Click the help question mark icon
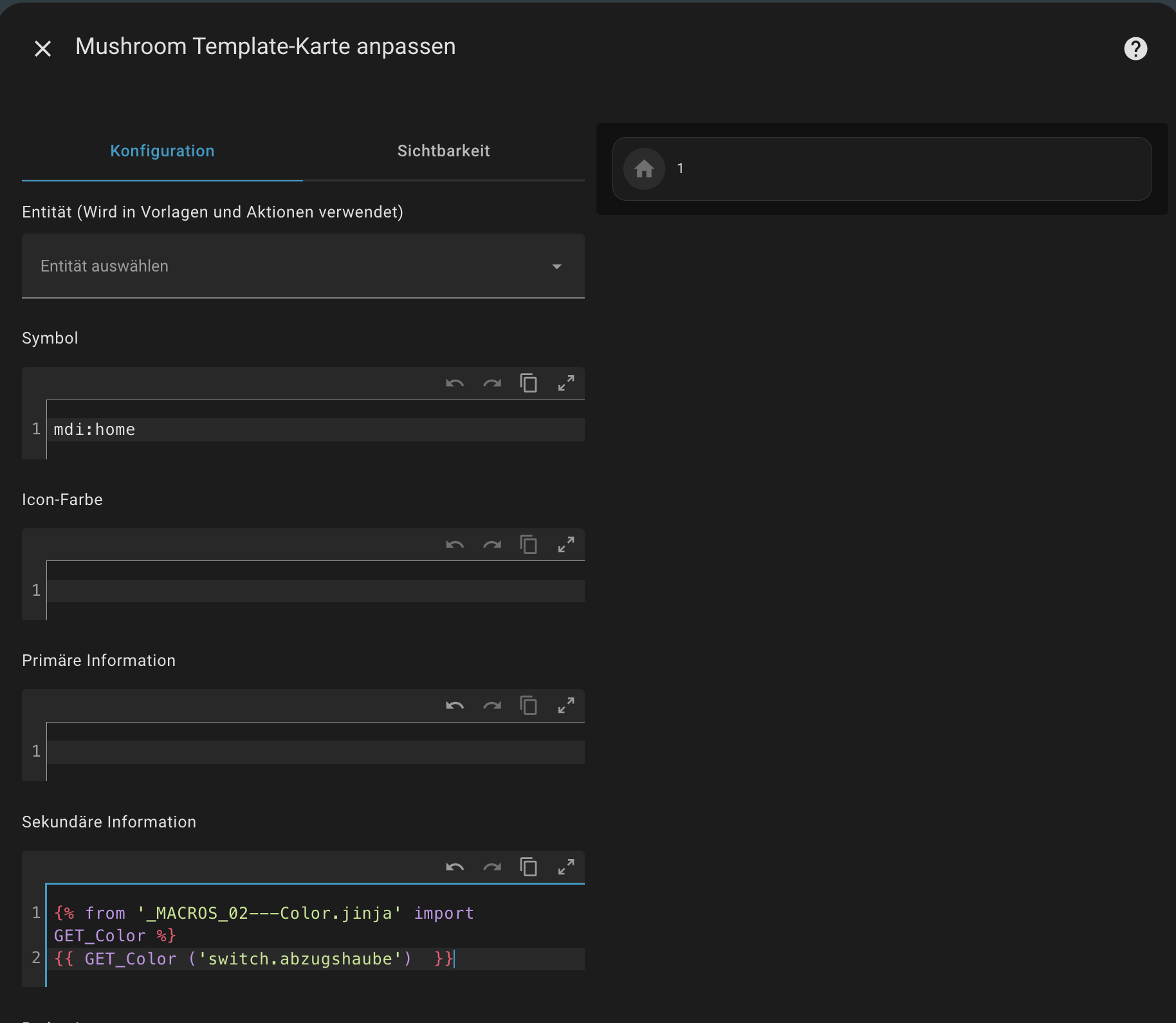Screen dimensions: 1176x1023 click(x=1135, y=48)
